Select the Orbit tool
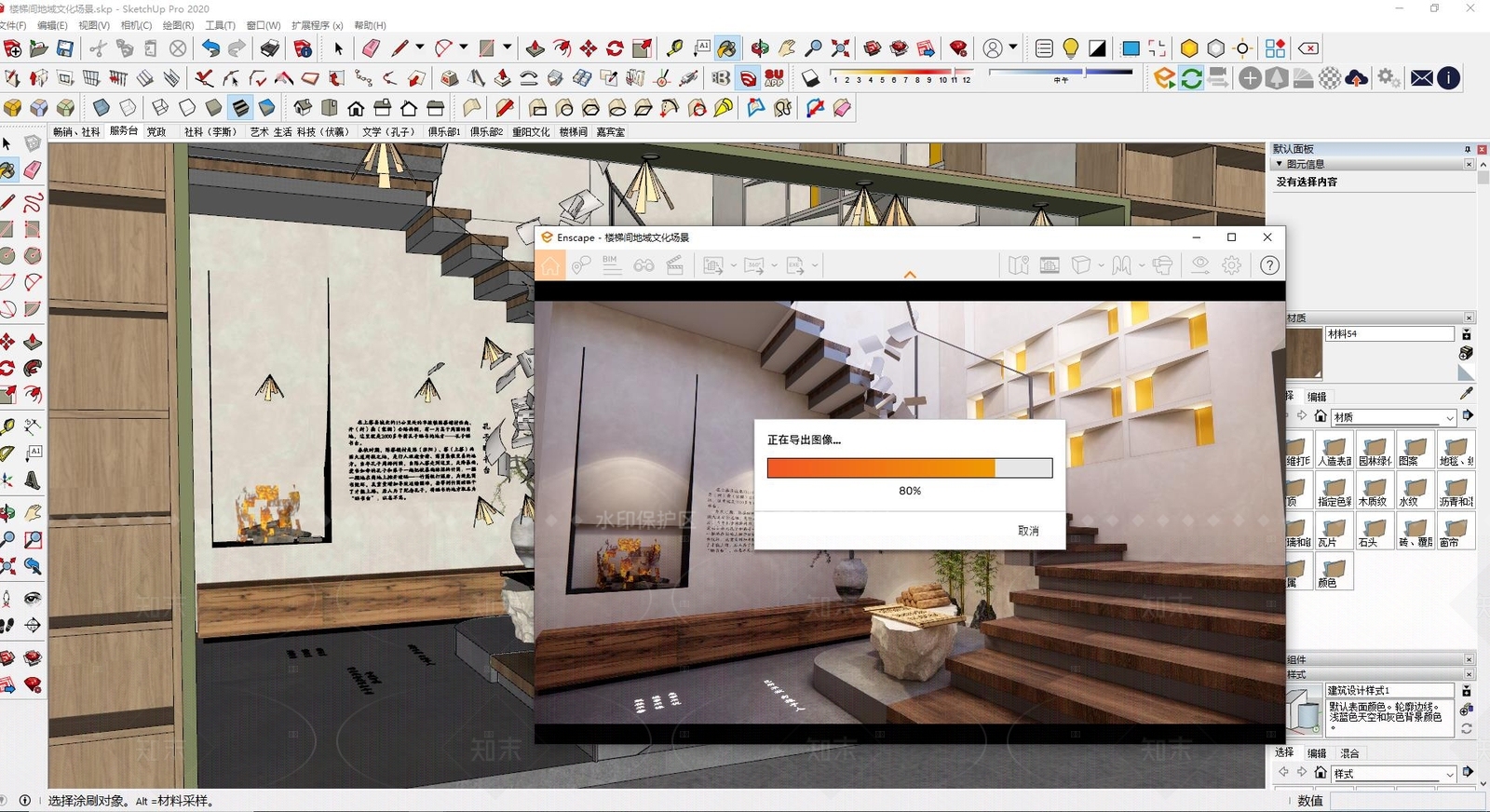 pyautogui.click(x=761, y=48)
